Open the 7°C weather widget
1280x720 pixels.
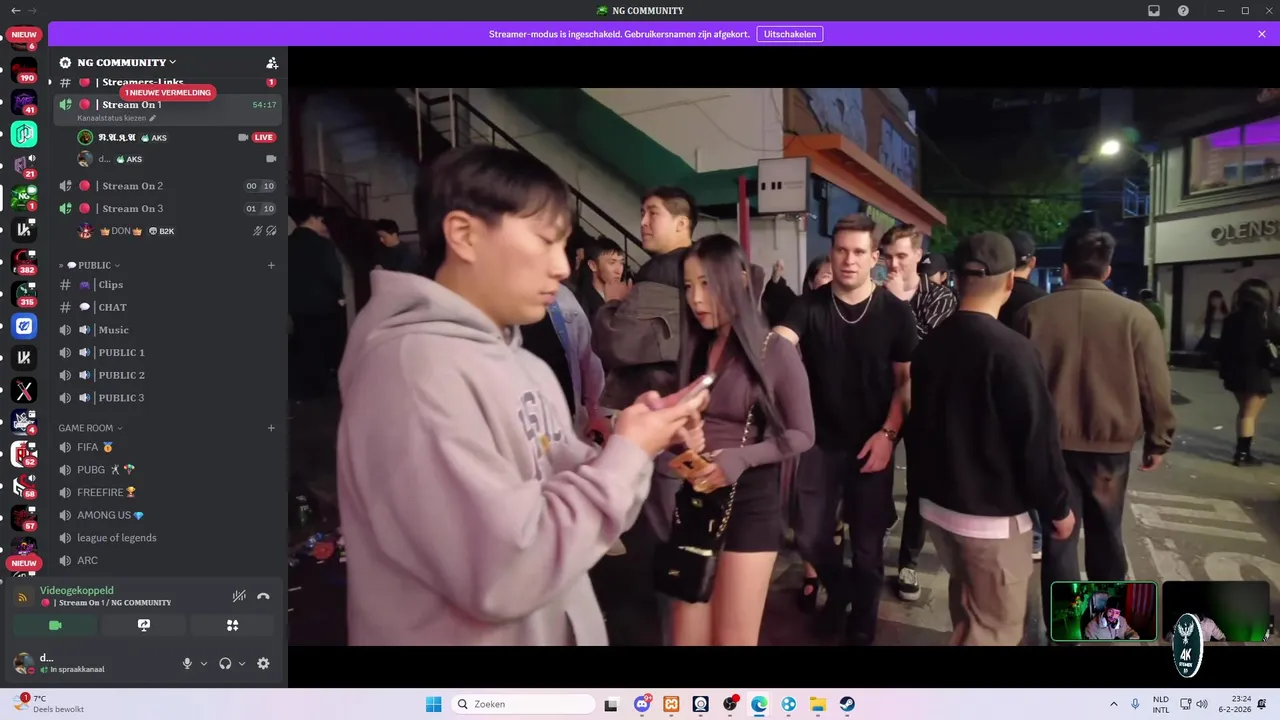pyautogui.click(x=48, y=704)
